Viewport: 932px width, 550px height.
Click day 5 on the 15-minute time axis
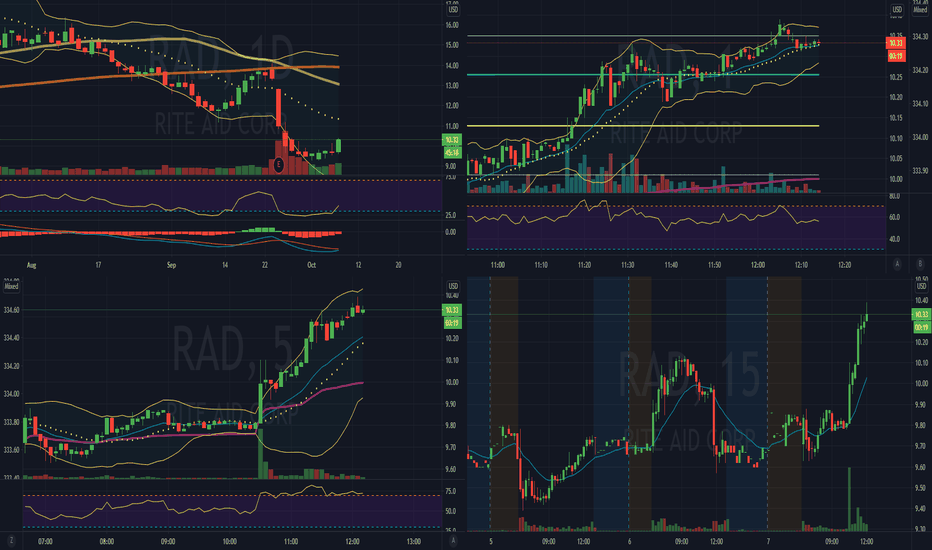491,542
